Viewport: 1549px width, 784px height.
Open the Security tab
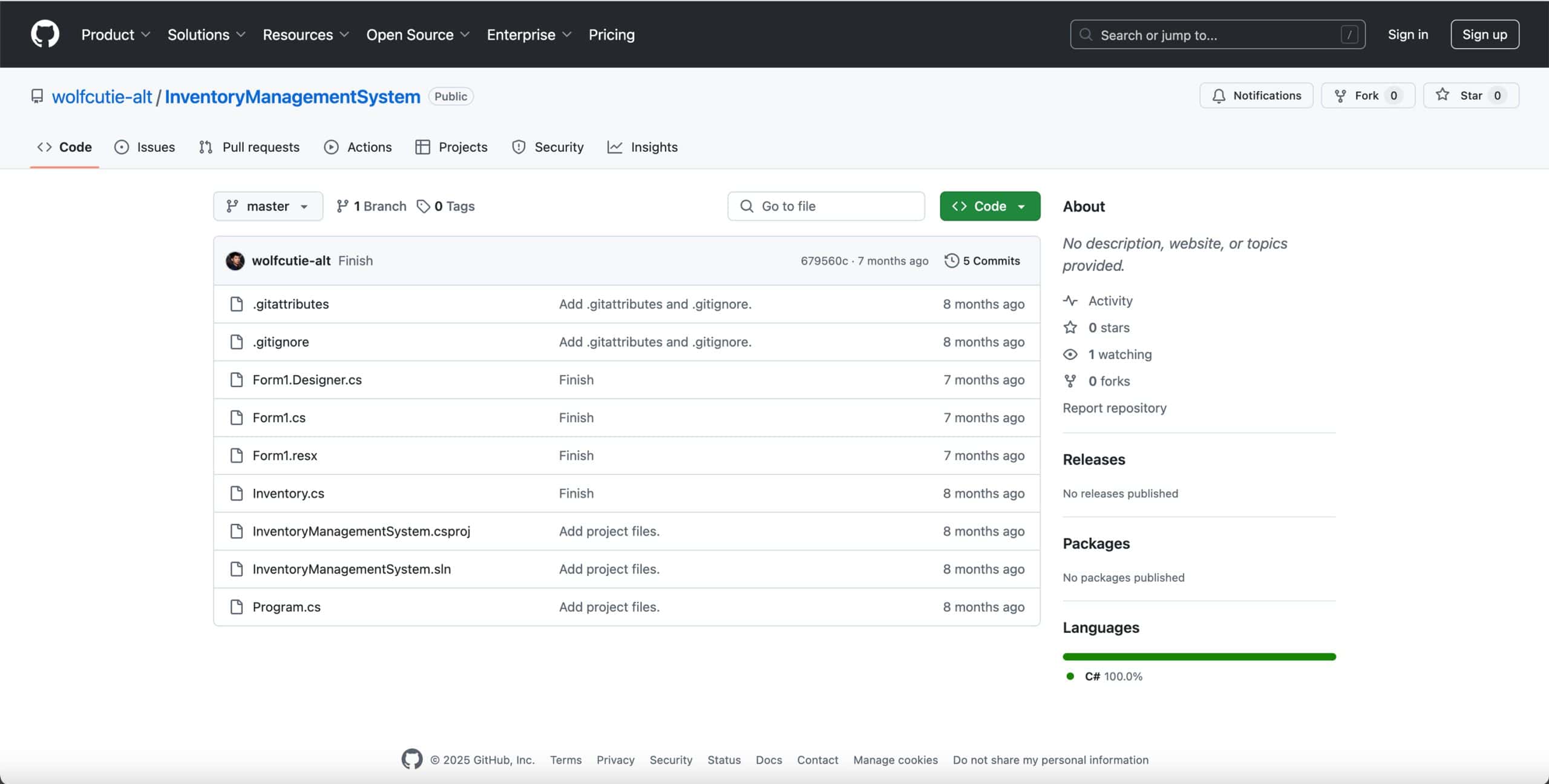click(x=548, y=147)
